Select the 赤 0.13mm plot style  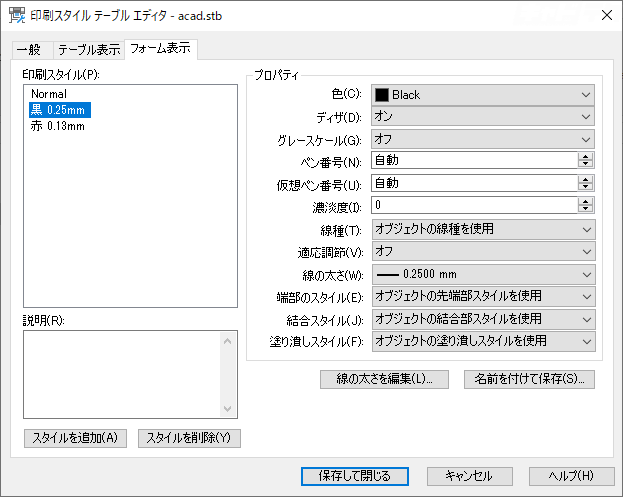click(x=58, y=126)
